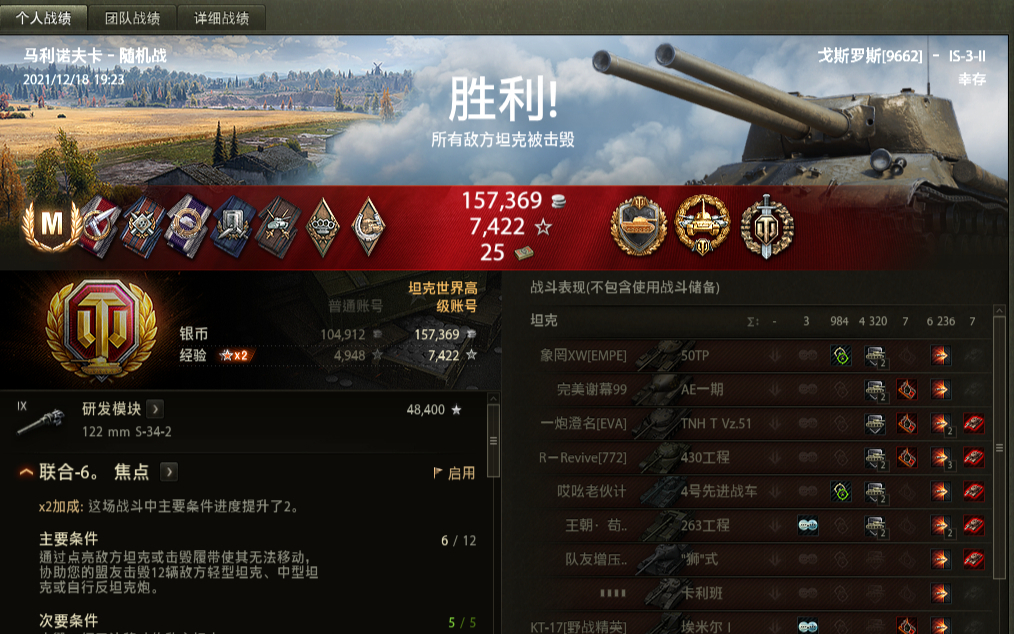The width and height of the screenshot is (1014, 634).
Task: Click the left panel scrollbar handle
Action: point(493,441)
